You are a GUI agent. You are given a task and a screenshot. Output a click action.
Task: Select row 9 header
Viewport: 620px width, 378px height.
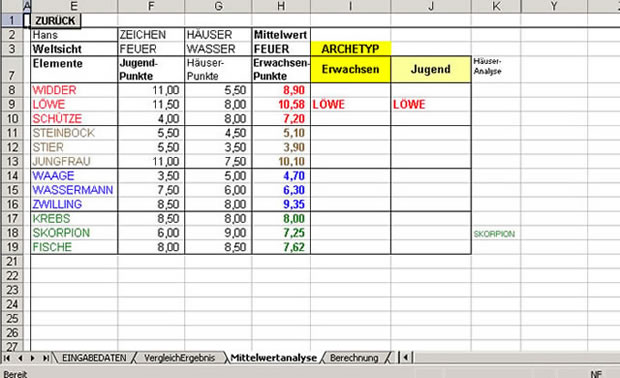point(12,104)
